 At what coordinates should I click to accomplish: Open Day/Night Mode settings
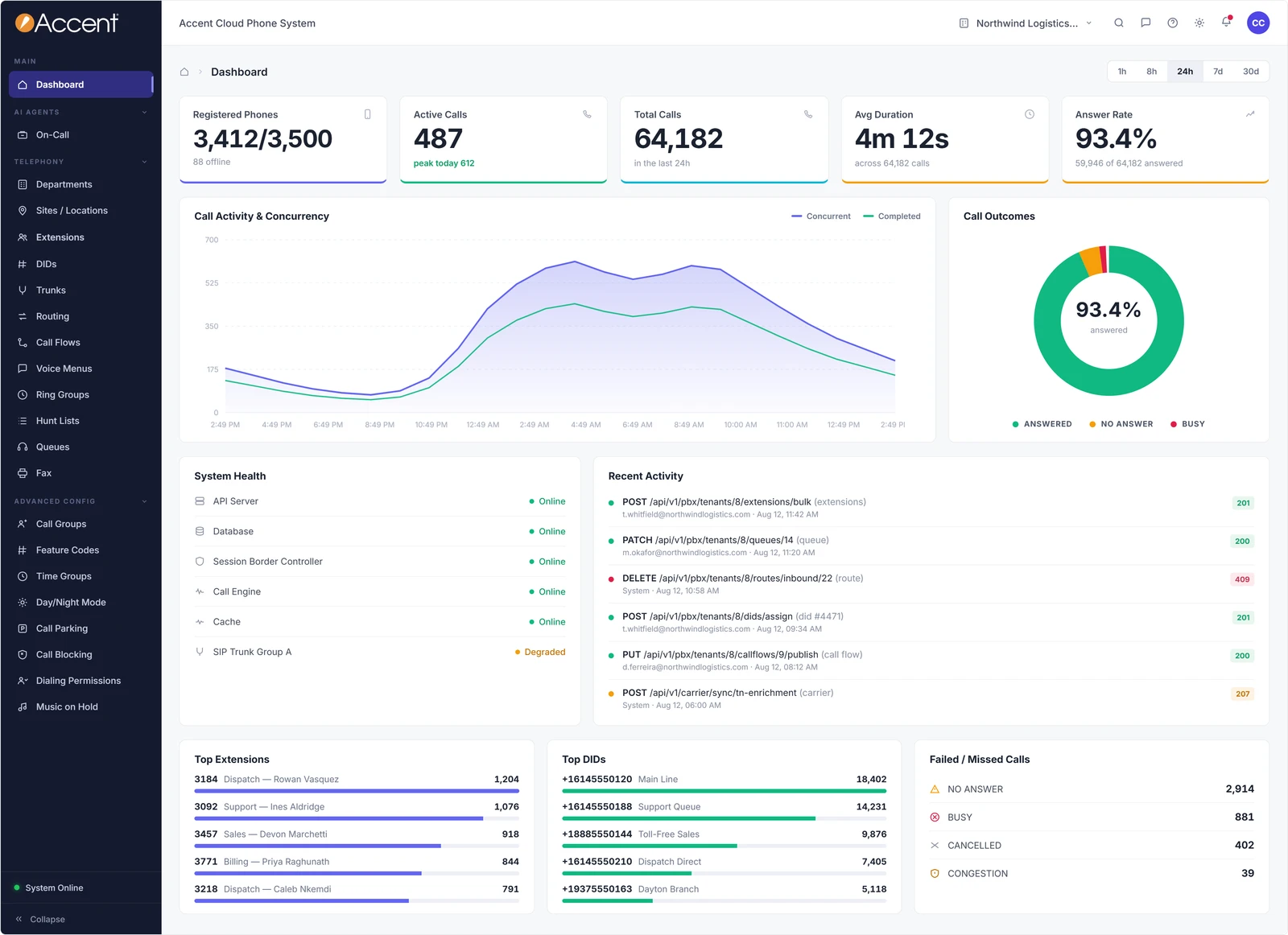point(80,603)
